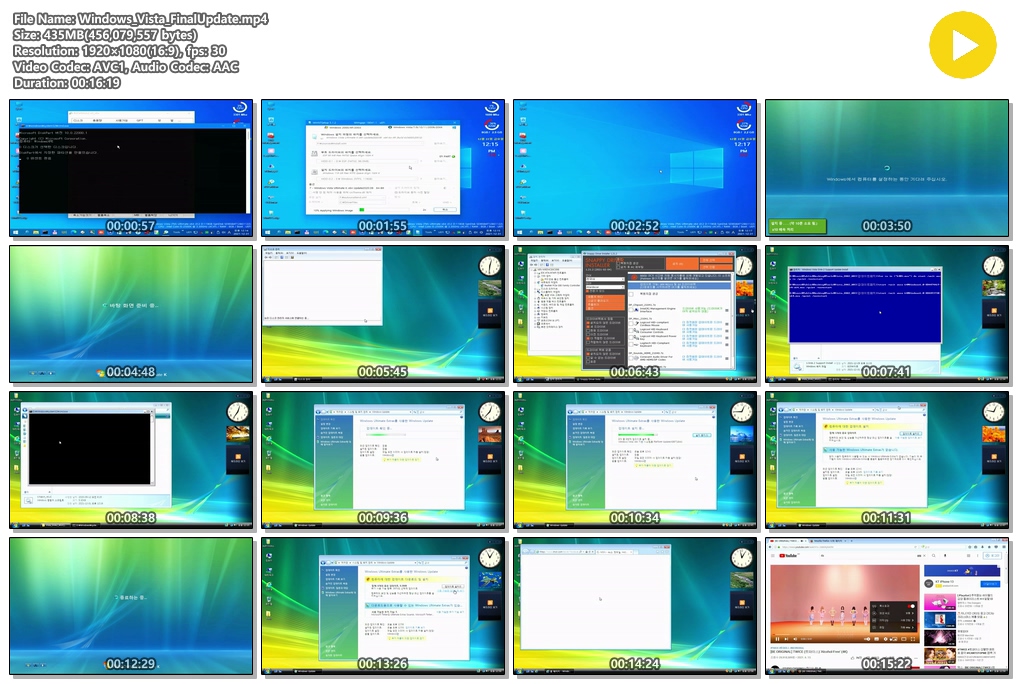The image size is (1018, 684).
Task: Choose the 00:07:41 blue console frame
Action: point(887,314)
